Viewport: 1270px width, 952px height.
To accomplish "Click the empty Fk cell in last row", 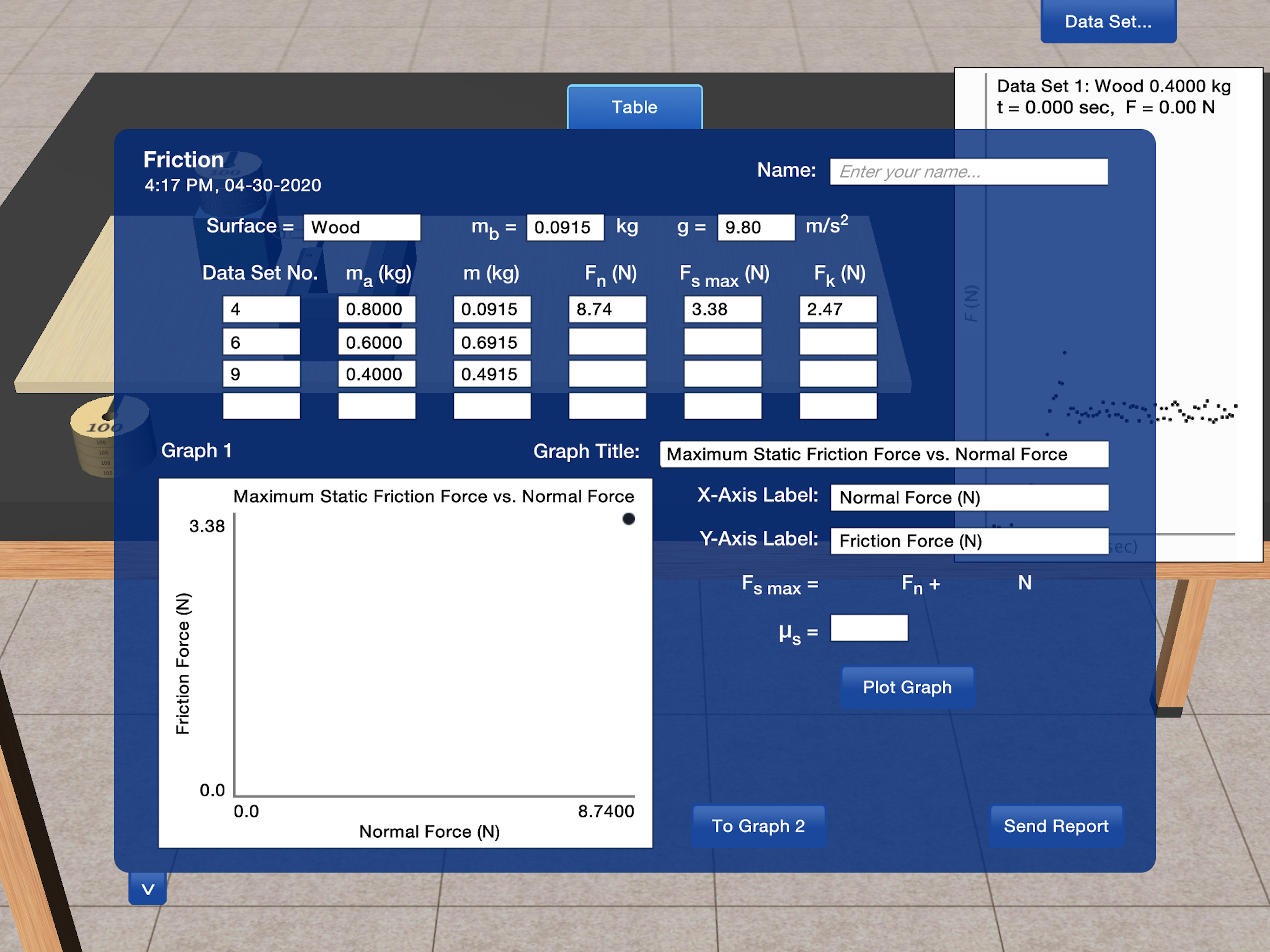I will coord(838,406).
